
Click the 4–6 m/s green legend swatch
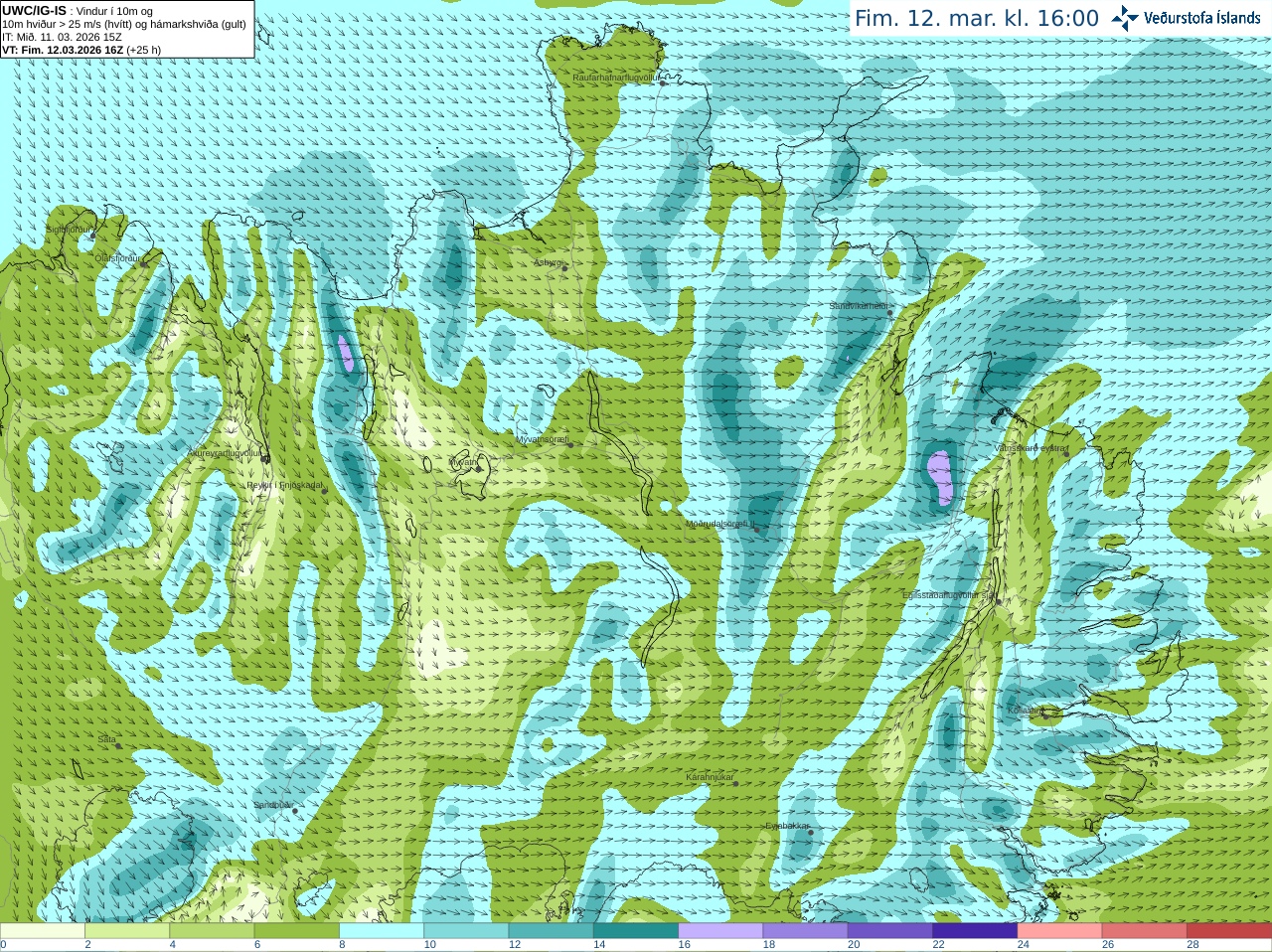pyautogui.click(x=212, y=931)
